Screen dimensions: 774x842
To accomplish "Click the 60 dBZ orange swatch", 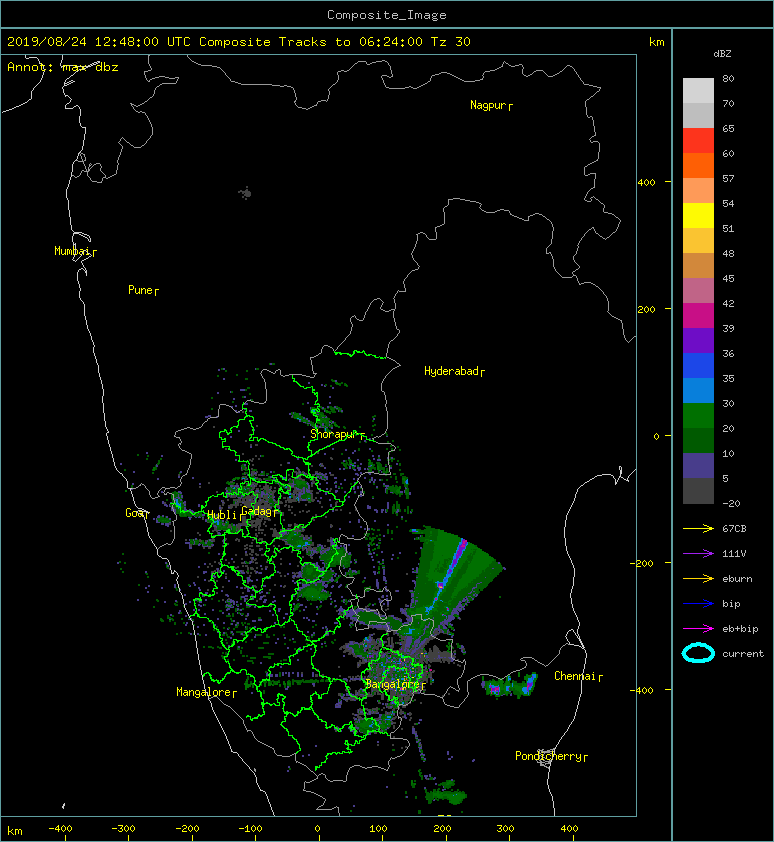I will click(698, 165).
